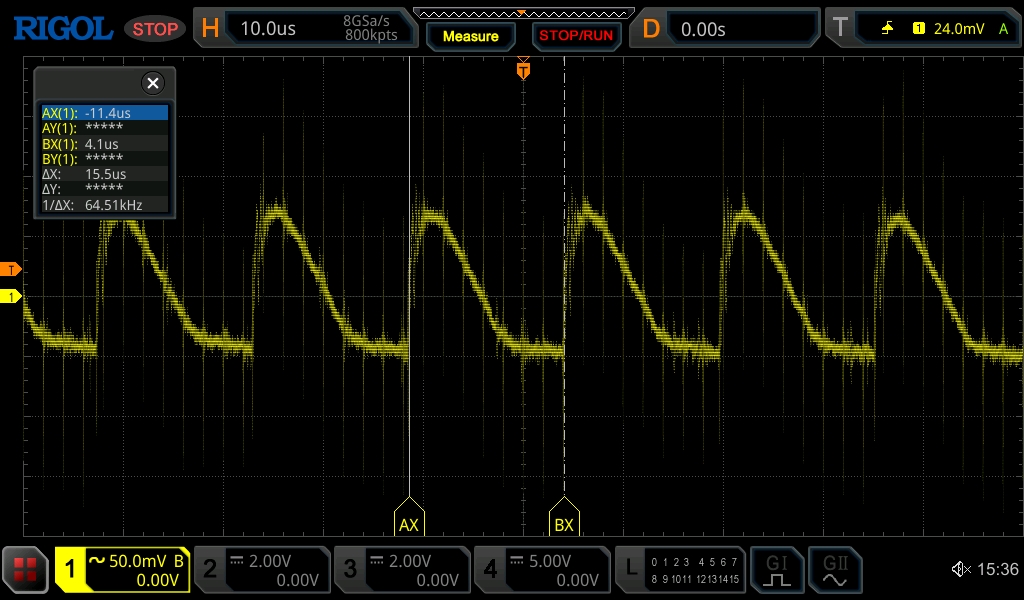
Task: Select the ΔY row in cursor popup
Action: click(104, 189)
